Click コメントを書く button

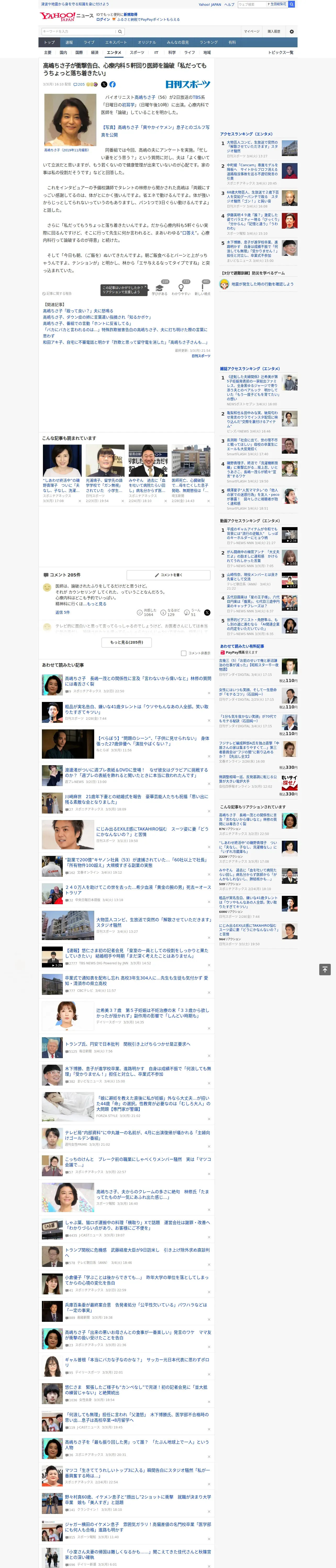click(x=169, y=575)
